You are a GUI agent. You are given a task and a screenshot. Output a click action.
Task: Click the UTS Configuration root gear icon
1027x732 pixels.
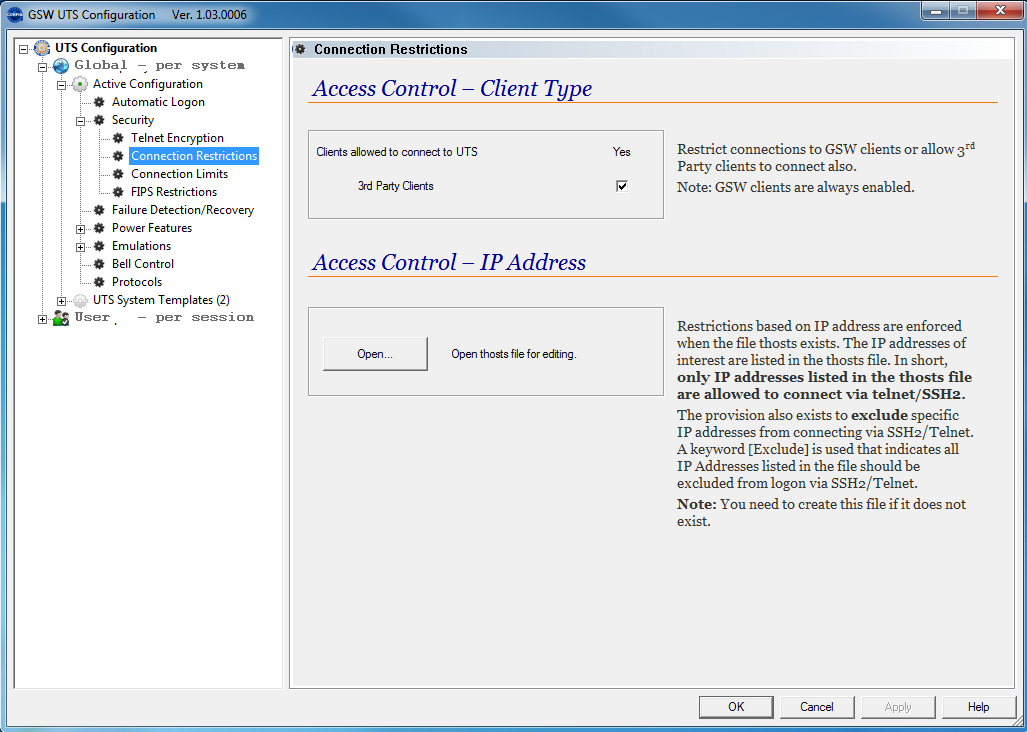42,48
